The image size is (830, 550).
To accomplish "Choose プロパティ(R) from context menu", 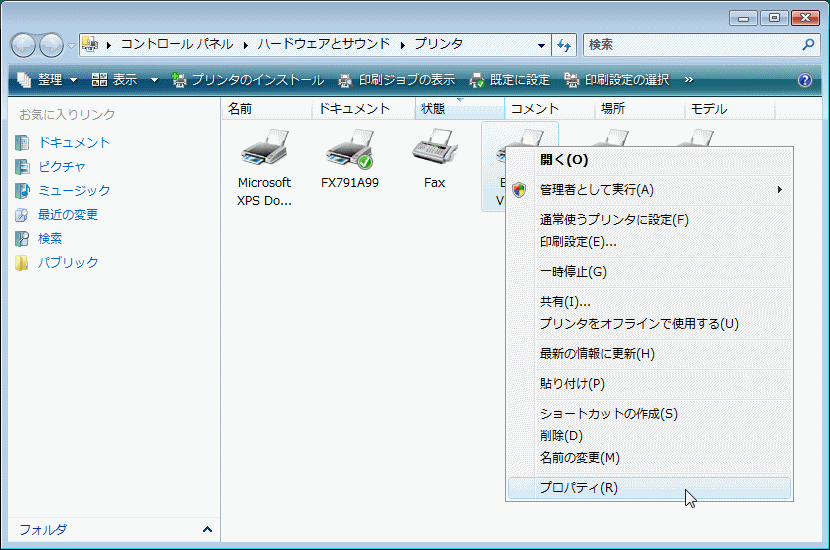I will pyautogui.click(x=649, y=488).
